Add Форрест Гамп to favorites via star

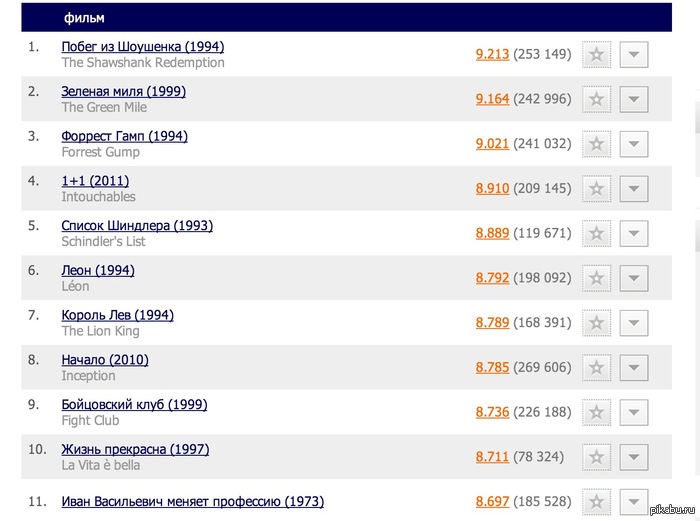[596, 144]
